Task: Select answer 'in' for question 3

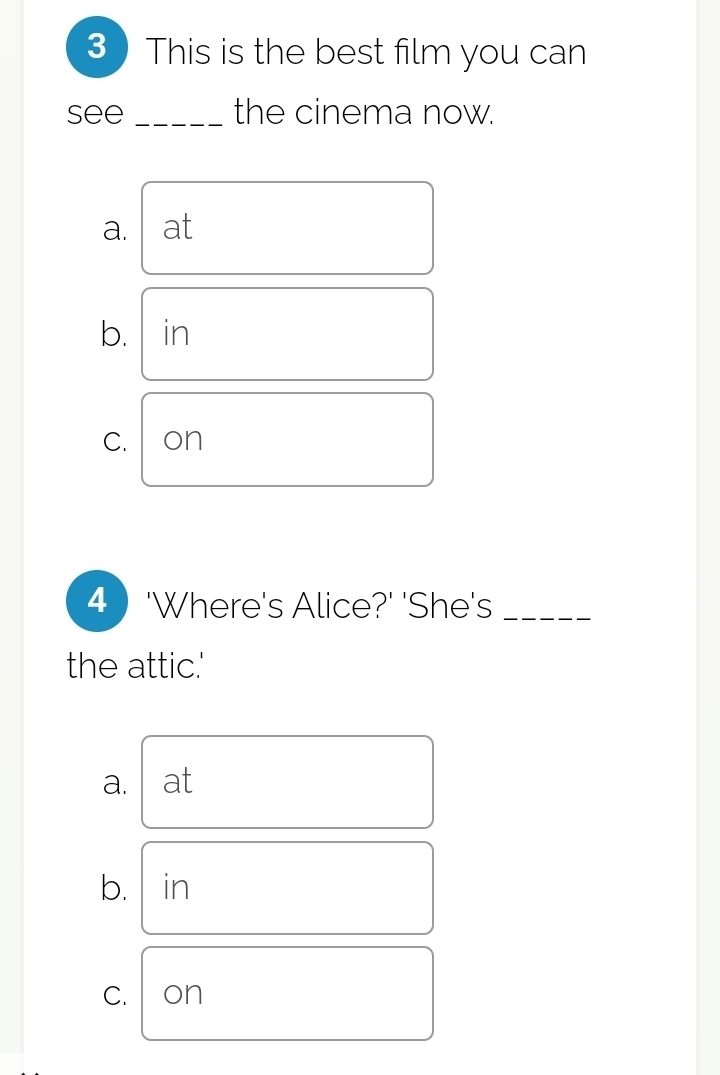Action: point(287,333)
